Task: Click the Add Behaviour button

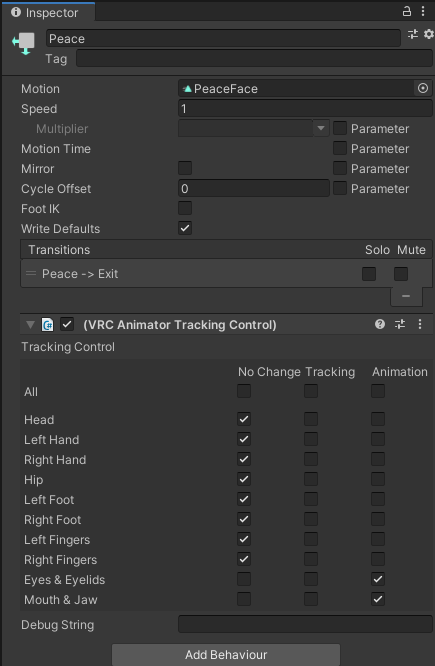Action: [226, 655]
